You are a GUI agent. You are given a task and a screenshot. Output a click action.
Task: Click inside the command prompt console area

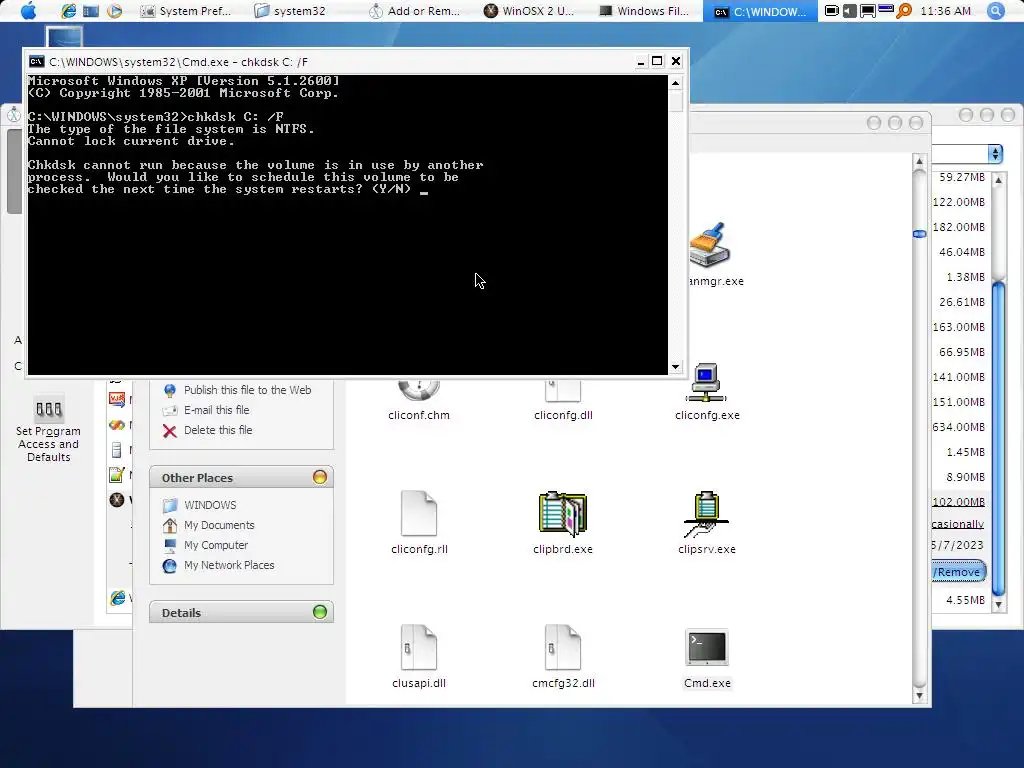347,225
